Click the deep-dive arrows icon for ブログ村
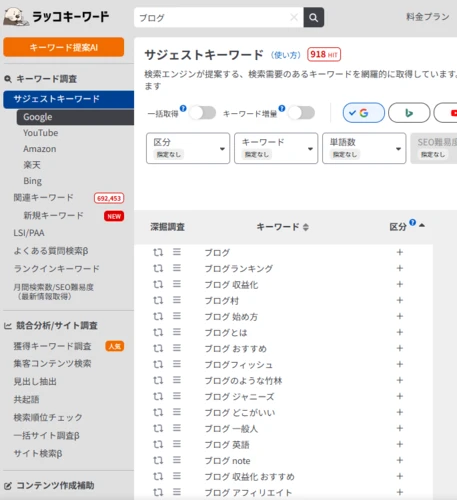Screen dimensions: 457x500 (158, 300)
